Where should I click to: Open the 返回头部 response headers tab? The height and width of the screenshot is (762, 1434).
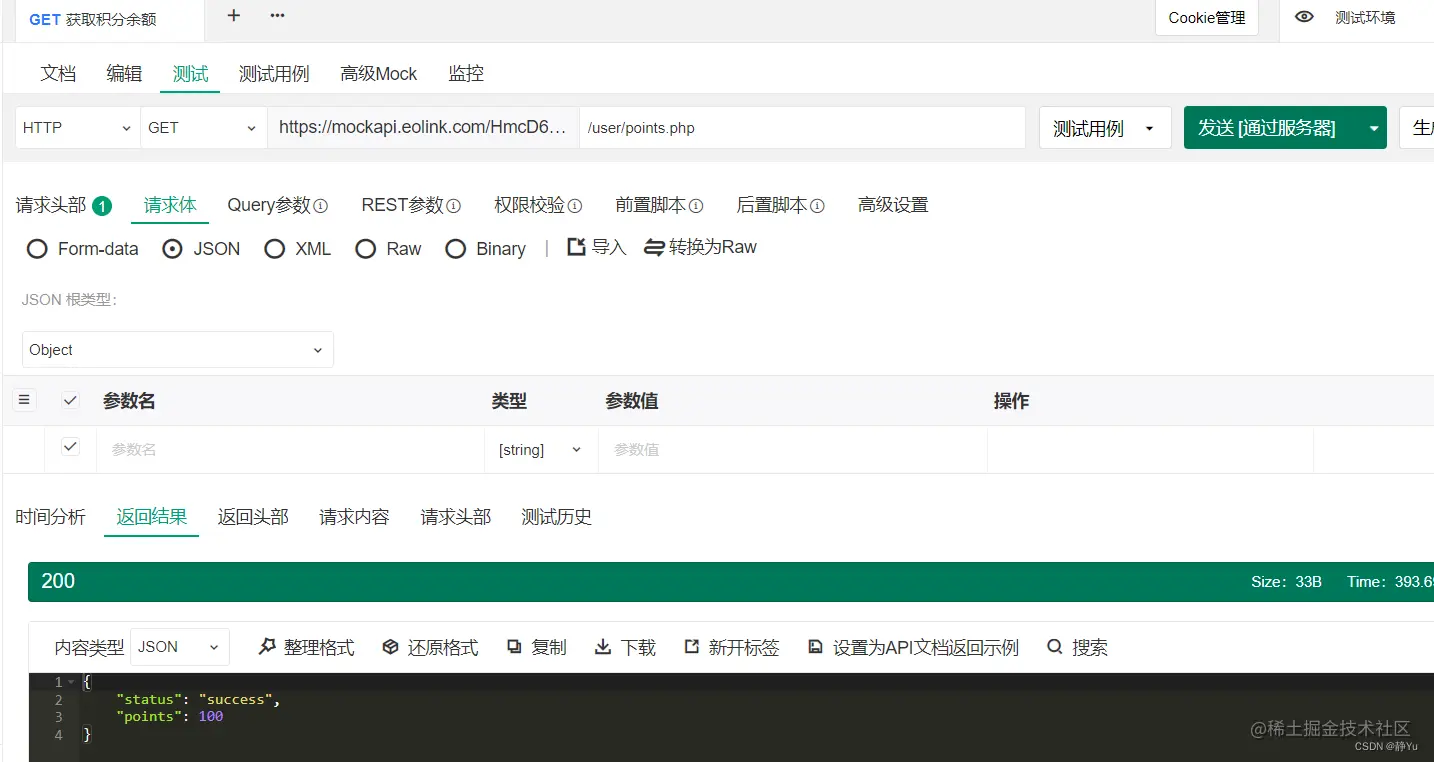point(253,517)
